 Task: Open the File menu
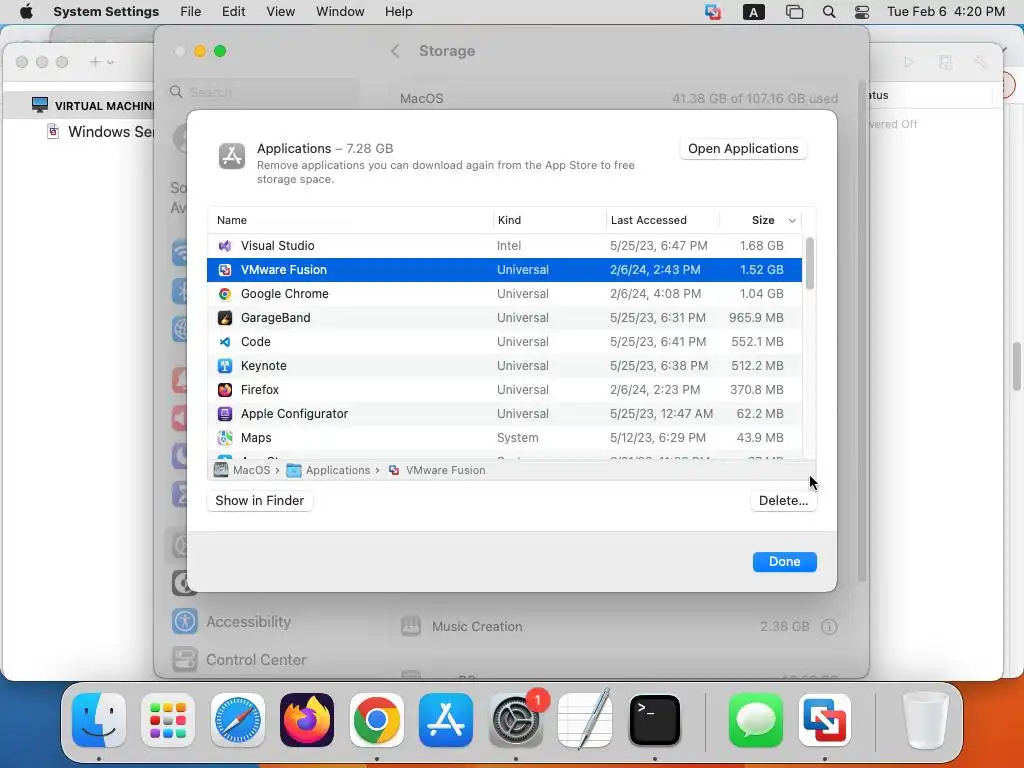point(191,12)
